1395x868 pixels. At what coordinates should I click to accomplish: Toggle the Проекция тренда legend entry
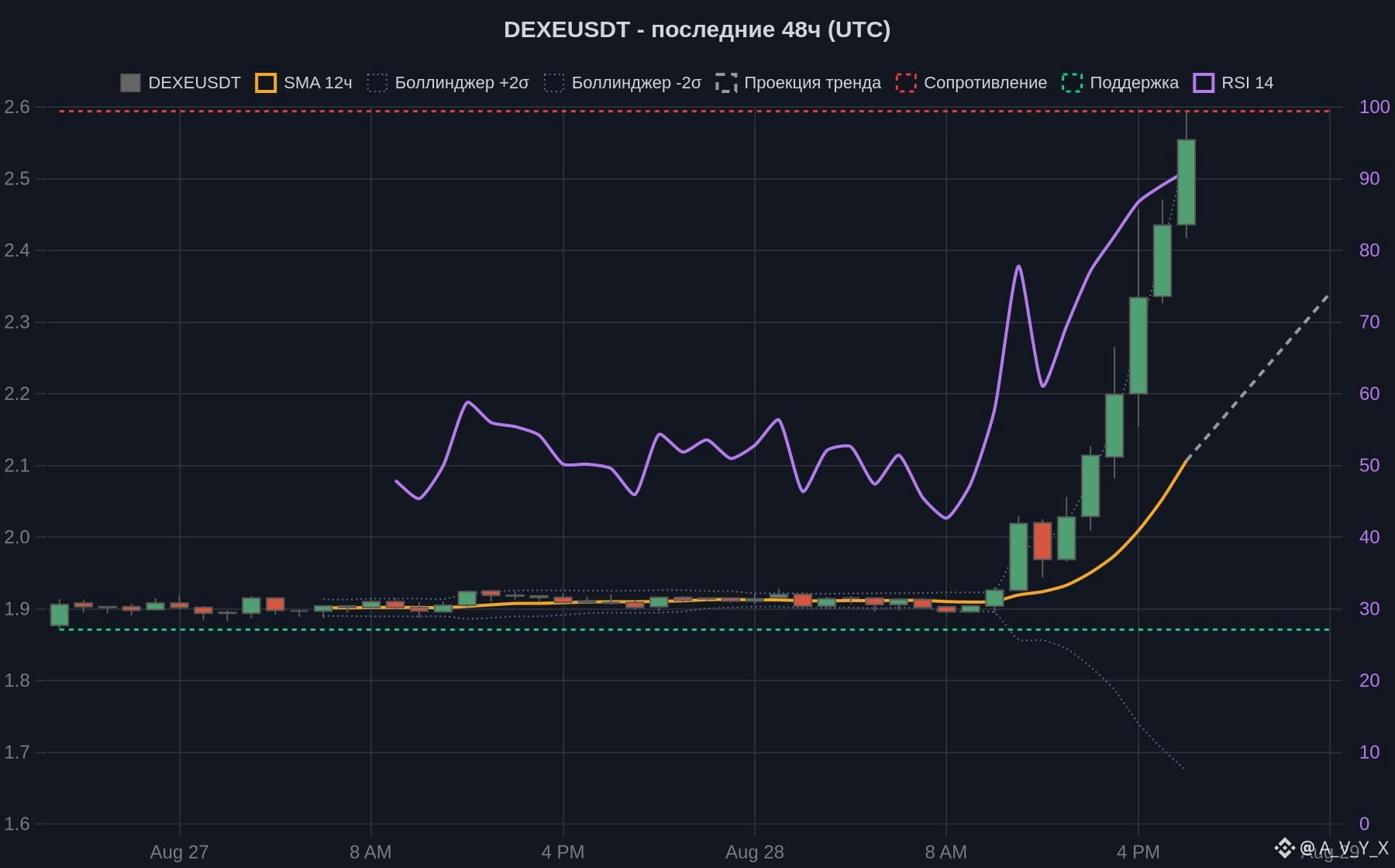point(798,83)
